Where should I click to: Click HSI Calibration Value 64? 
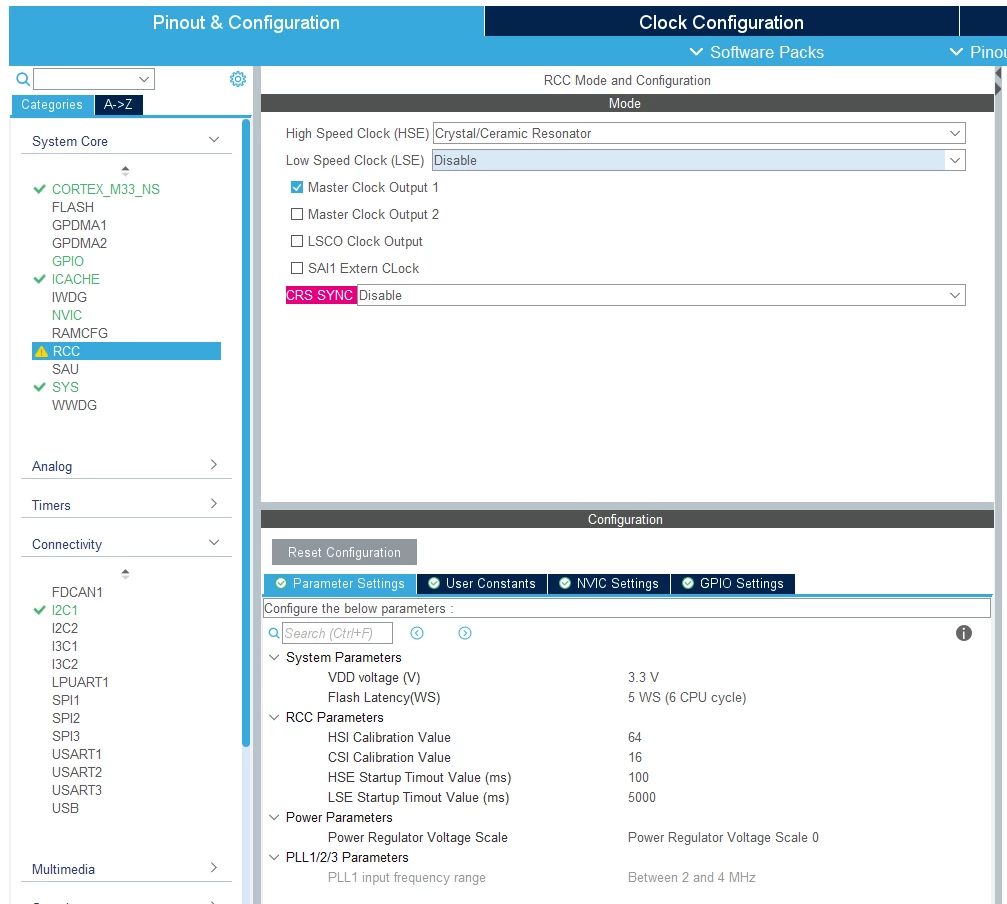click(635, 737)
